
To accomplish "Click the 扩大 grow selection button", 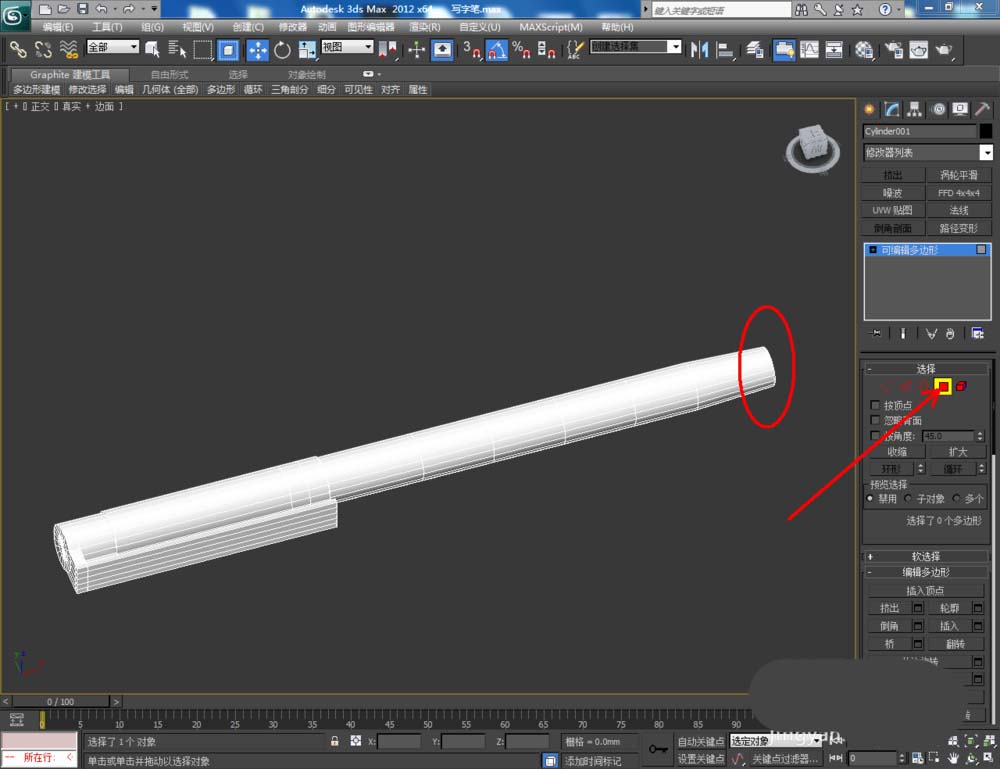I will (x=958, y=451).
